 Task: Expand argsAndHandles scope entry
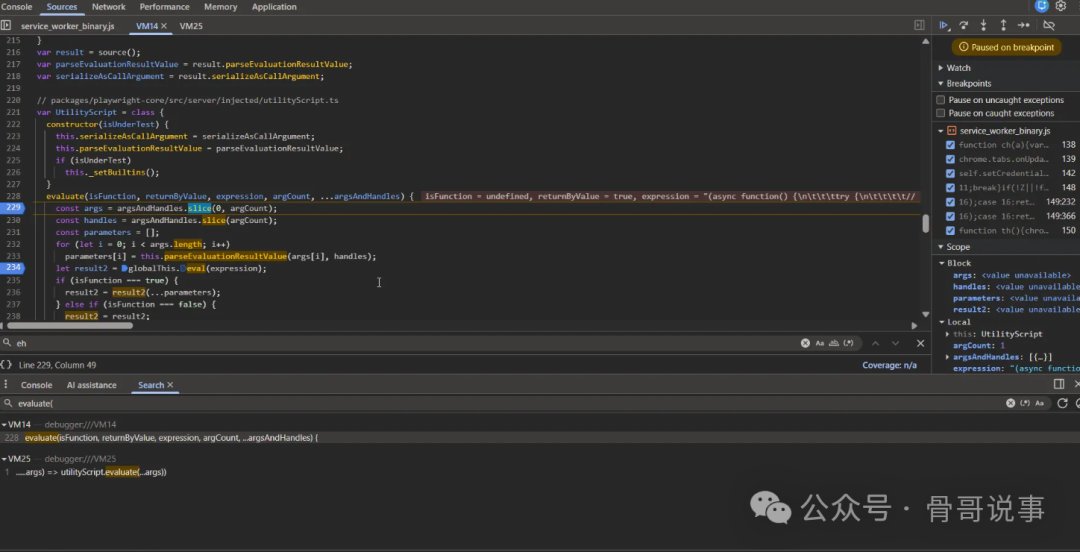(948, 357)
